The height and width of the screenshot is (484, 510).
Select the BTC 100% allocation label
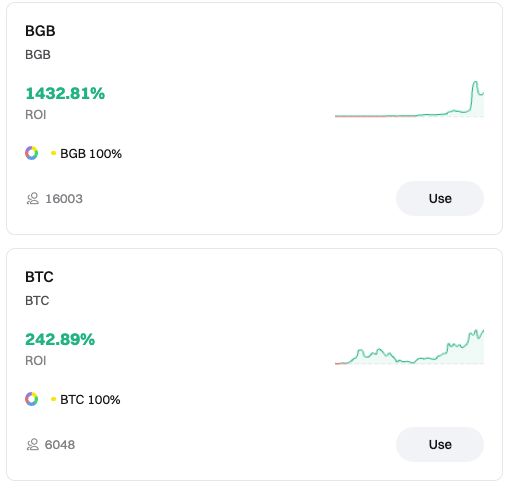[90, 399]
